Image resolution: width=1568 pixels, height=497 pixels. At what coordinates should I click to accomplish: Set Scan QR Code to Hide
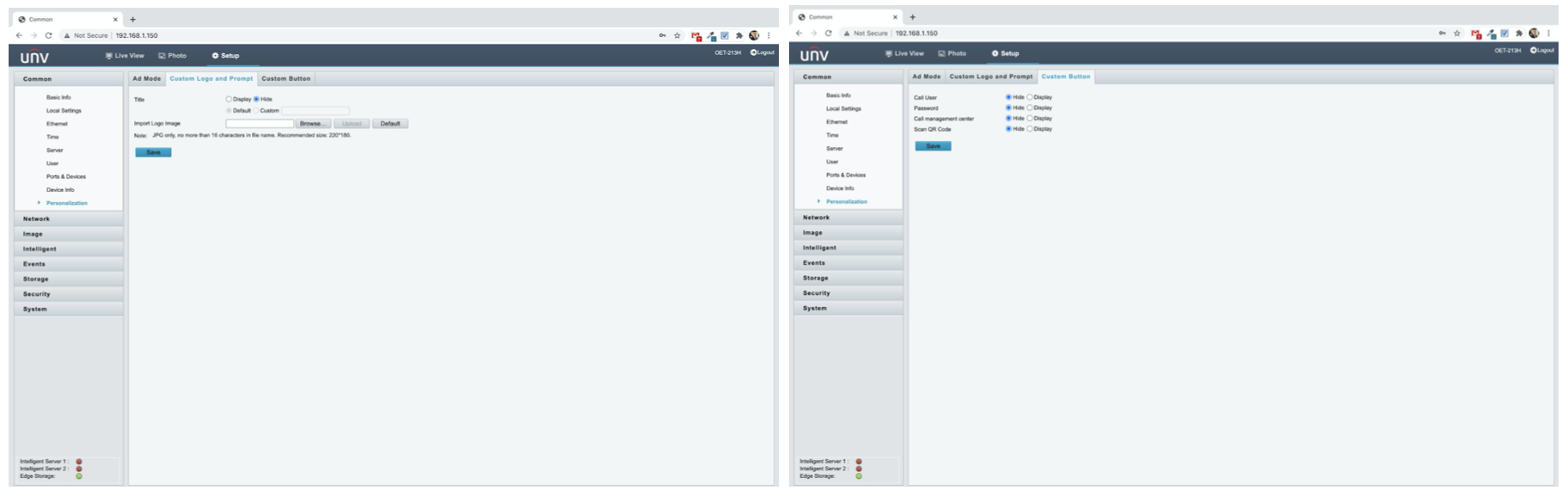(x=1008, y=129)
